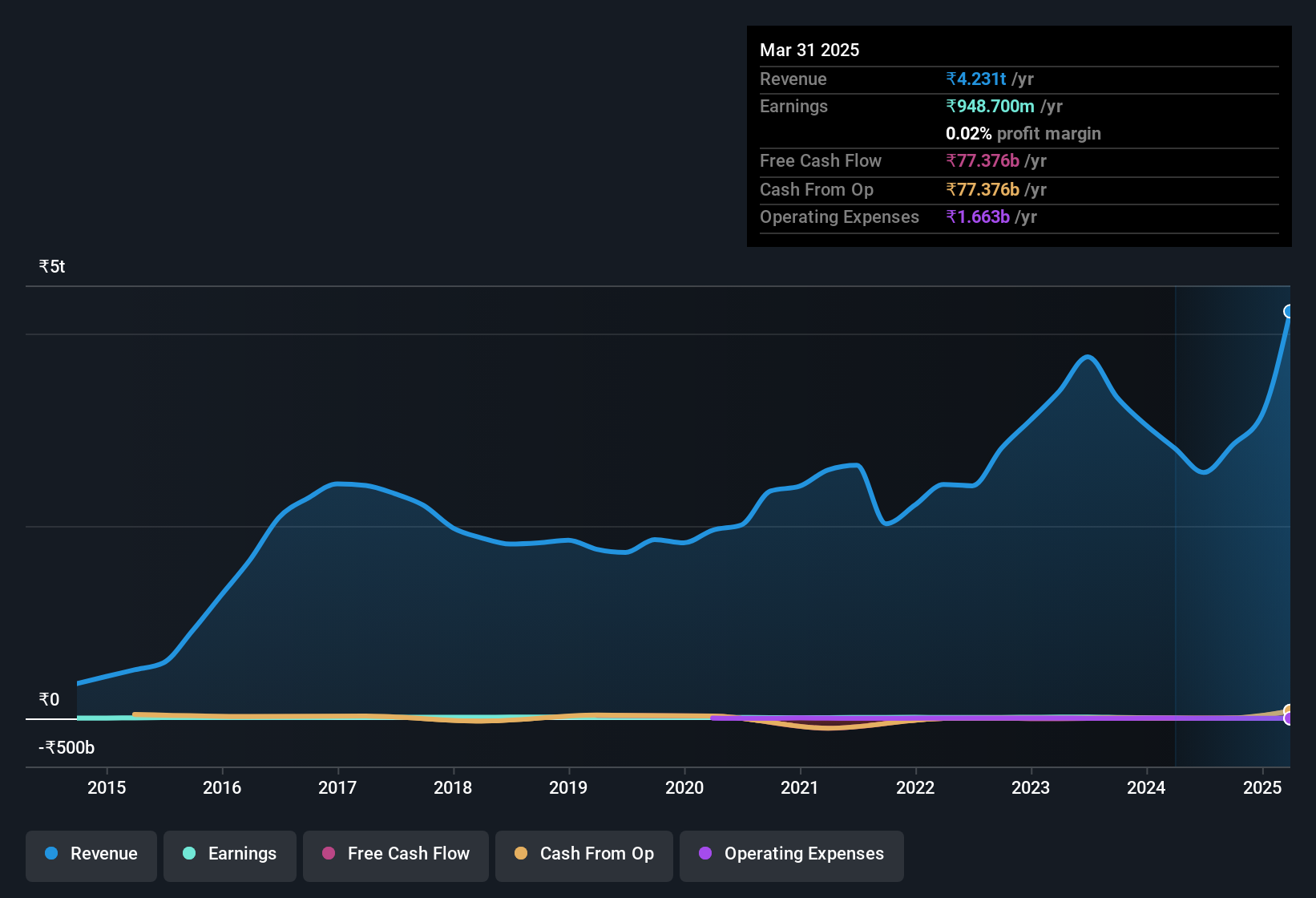Image resolution: width=1316 pixels, height=898 pixels.
Task: Click the orange Cash From Op dot icon
Action: tap(521, 854)
